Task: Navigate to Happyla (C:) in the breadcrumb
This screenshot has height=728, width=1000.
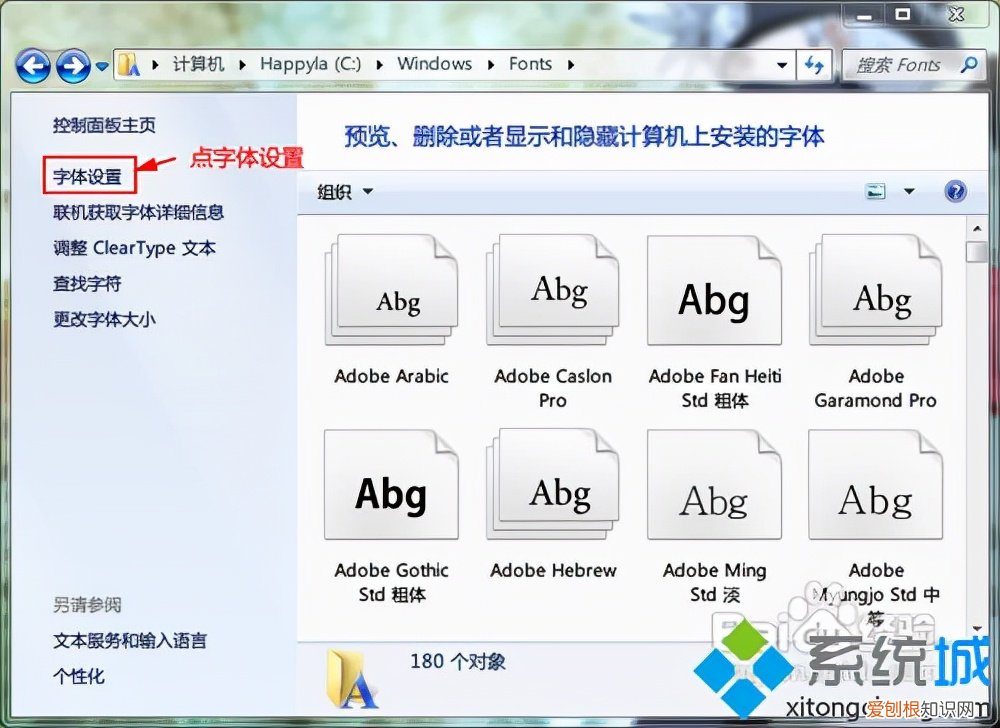Action: click(311, 64)
